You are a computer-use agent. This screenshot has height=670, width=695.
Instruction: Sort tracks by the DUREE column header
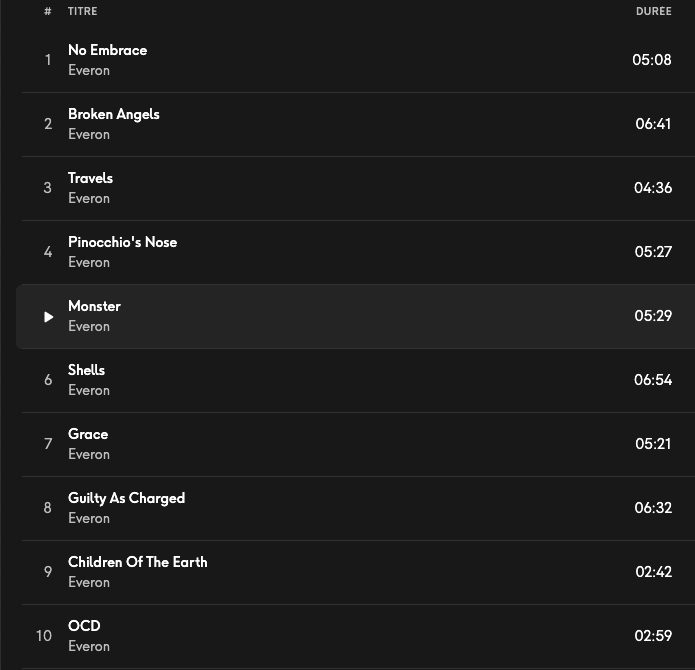pyautogui.click(x=653, y=11)
